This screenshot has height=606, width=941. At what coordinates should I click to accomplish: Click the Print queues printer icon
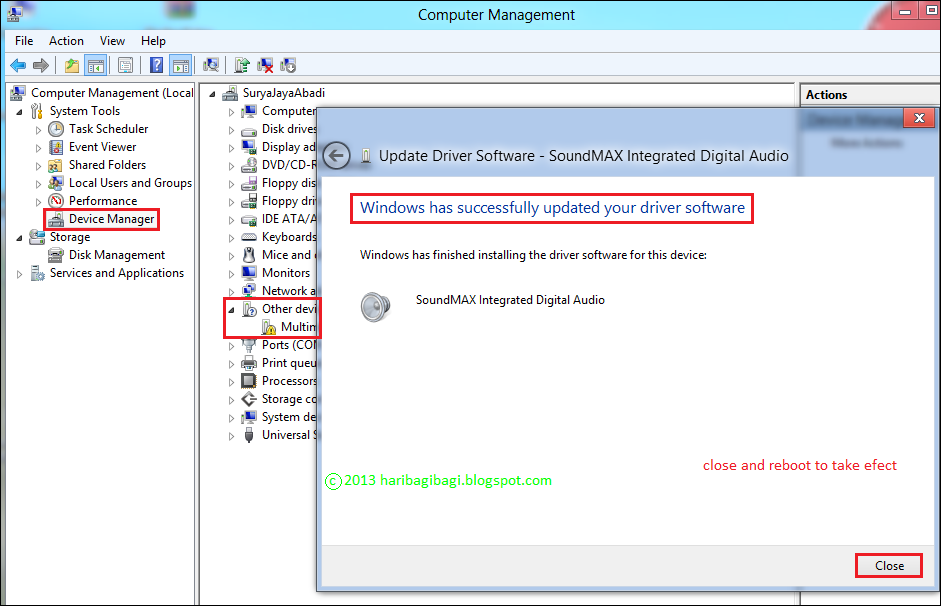[249, 363]
